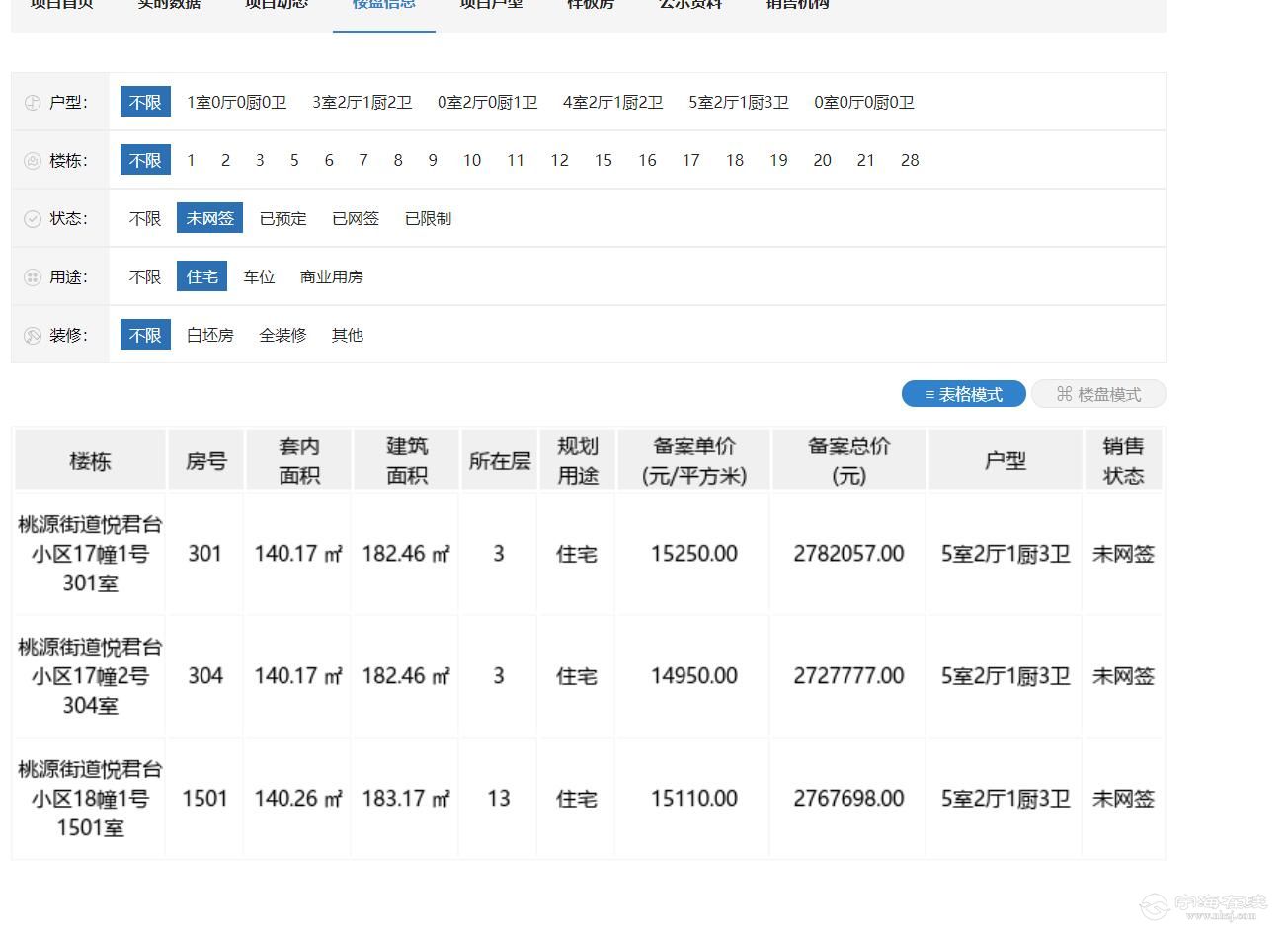Choose building 11 in 楼栋 filter
1288x935 pixels.
coord(516,160)
